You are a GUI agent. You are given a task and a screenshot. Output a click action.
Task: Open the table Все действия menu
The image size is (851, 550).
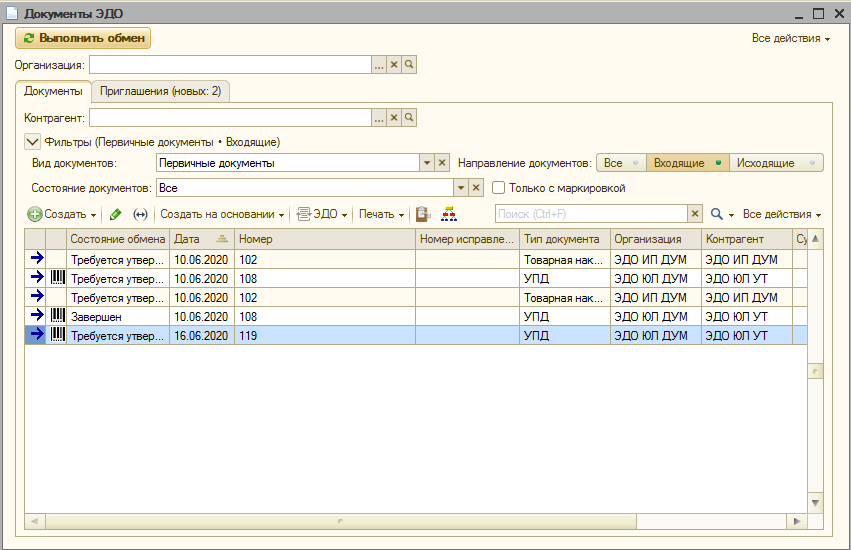782,214
